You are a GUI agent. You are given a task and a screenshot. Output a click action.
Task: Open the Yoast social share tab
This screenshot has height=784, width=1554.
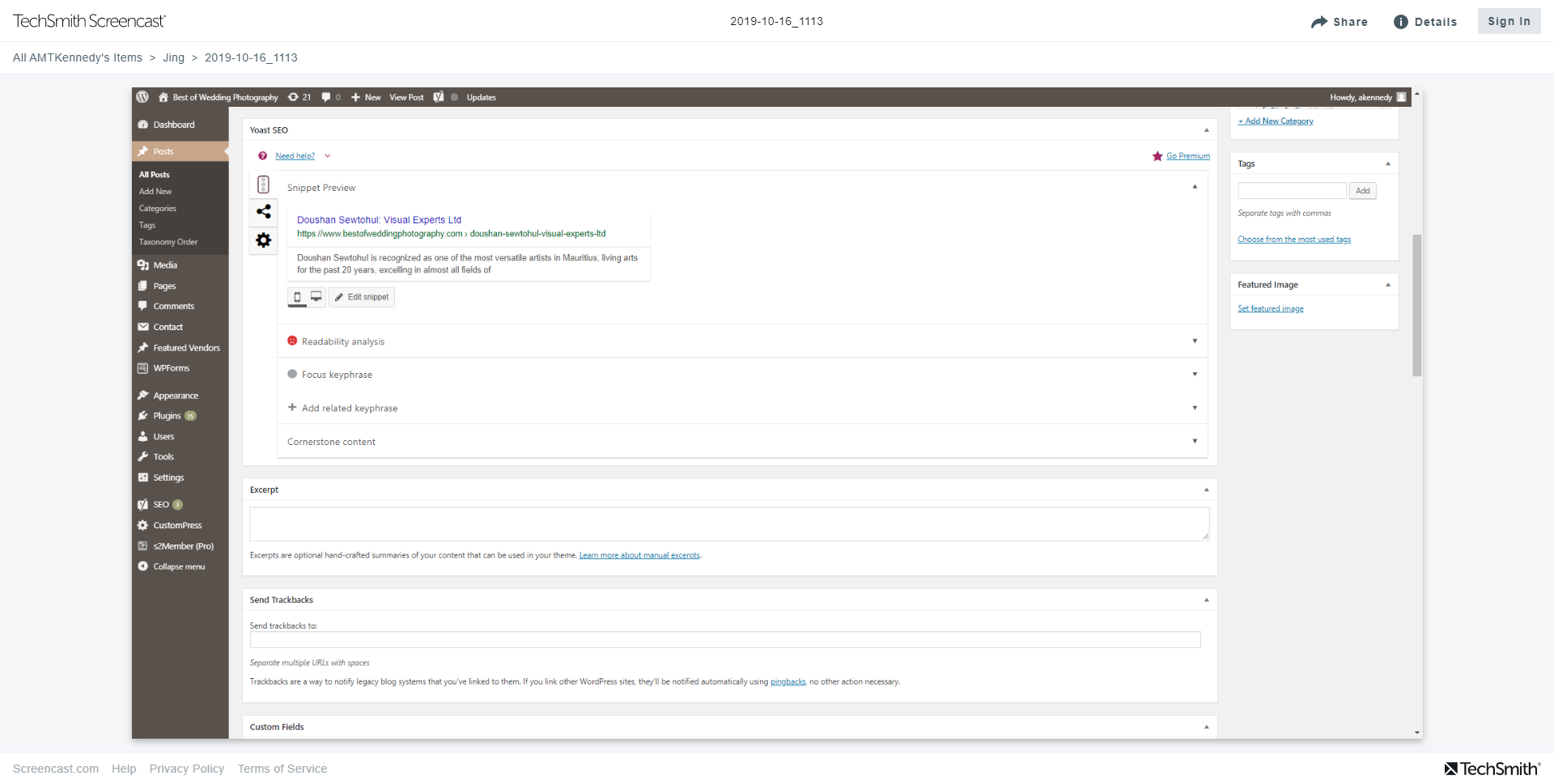click(263, 212)
